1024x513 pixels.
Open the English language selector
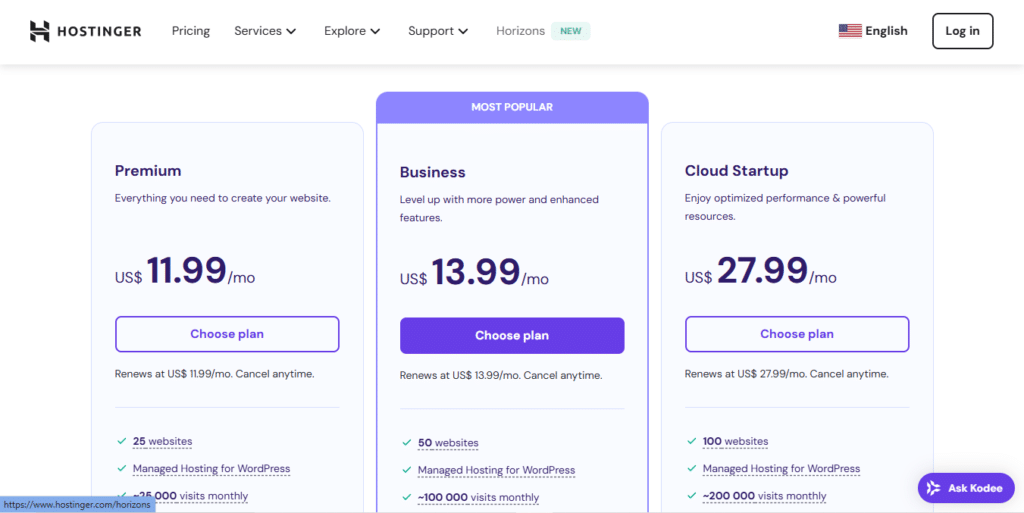coord(873,31)
